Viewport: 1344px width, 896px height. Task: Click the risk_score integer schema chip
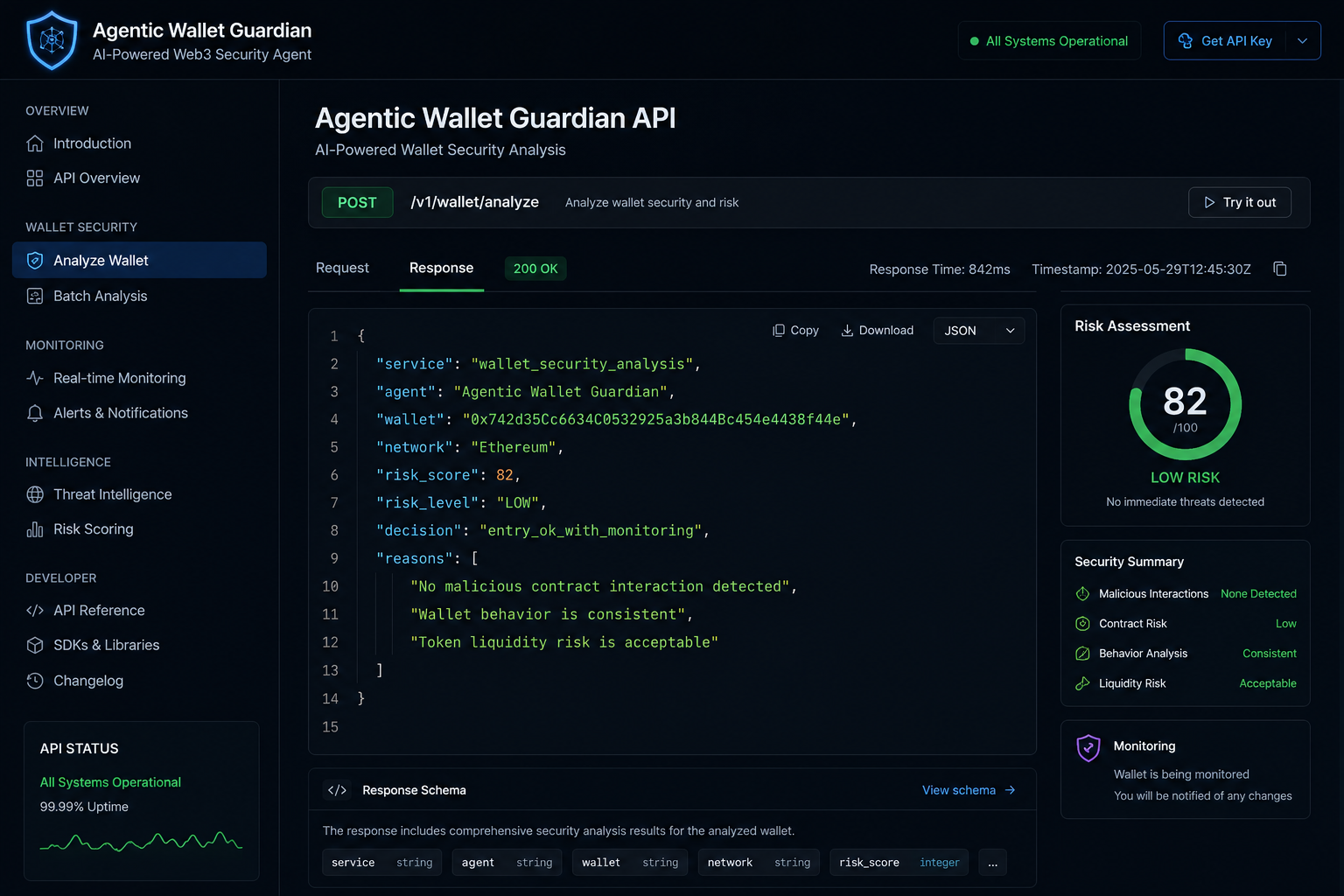(x=899, y=863)
